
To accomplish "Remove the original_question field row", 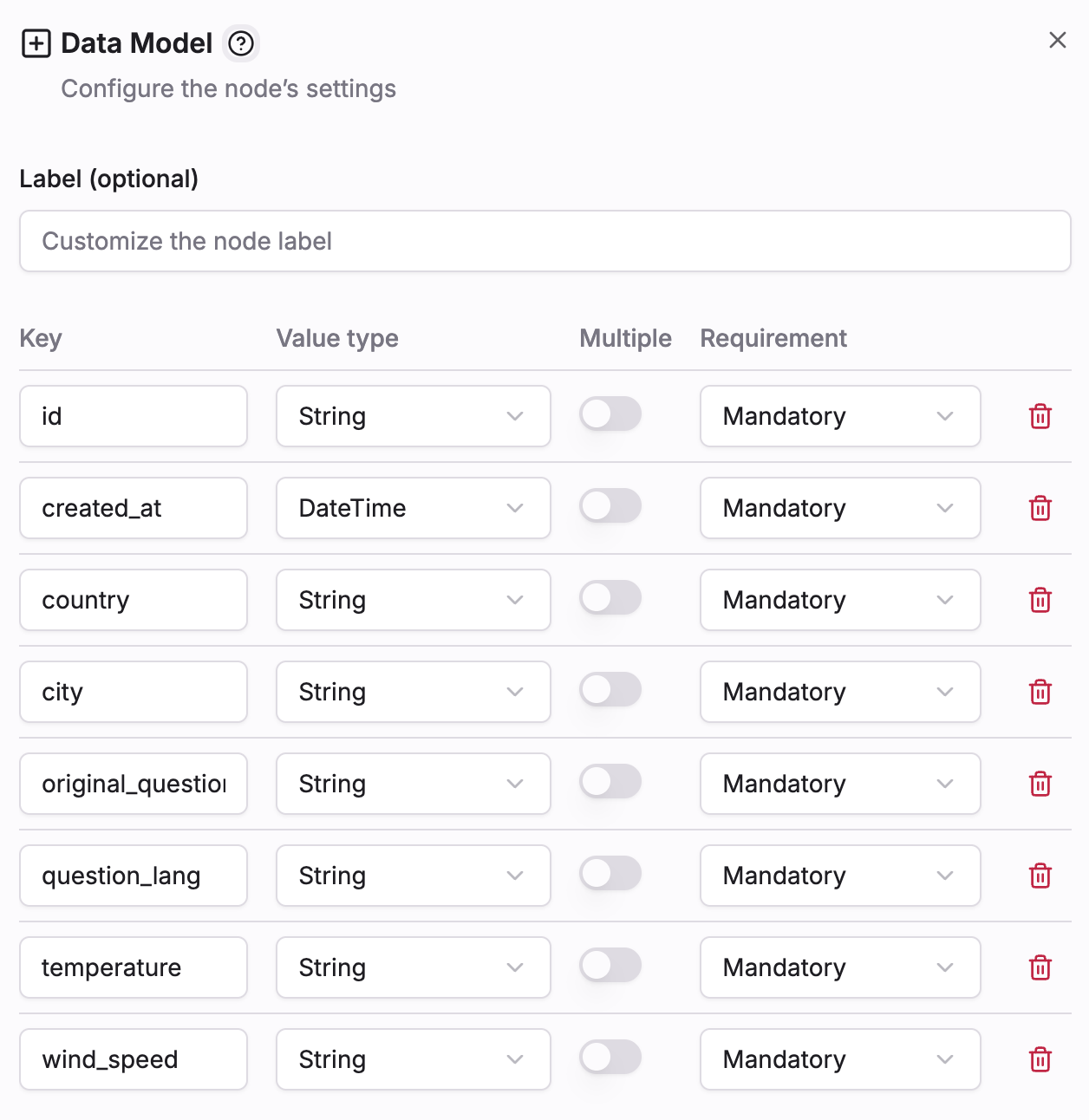I will (1040, 785).
